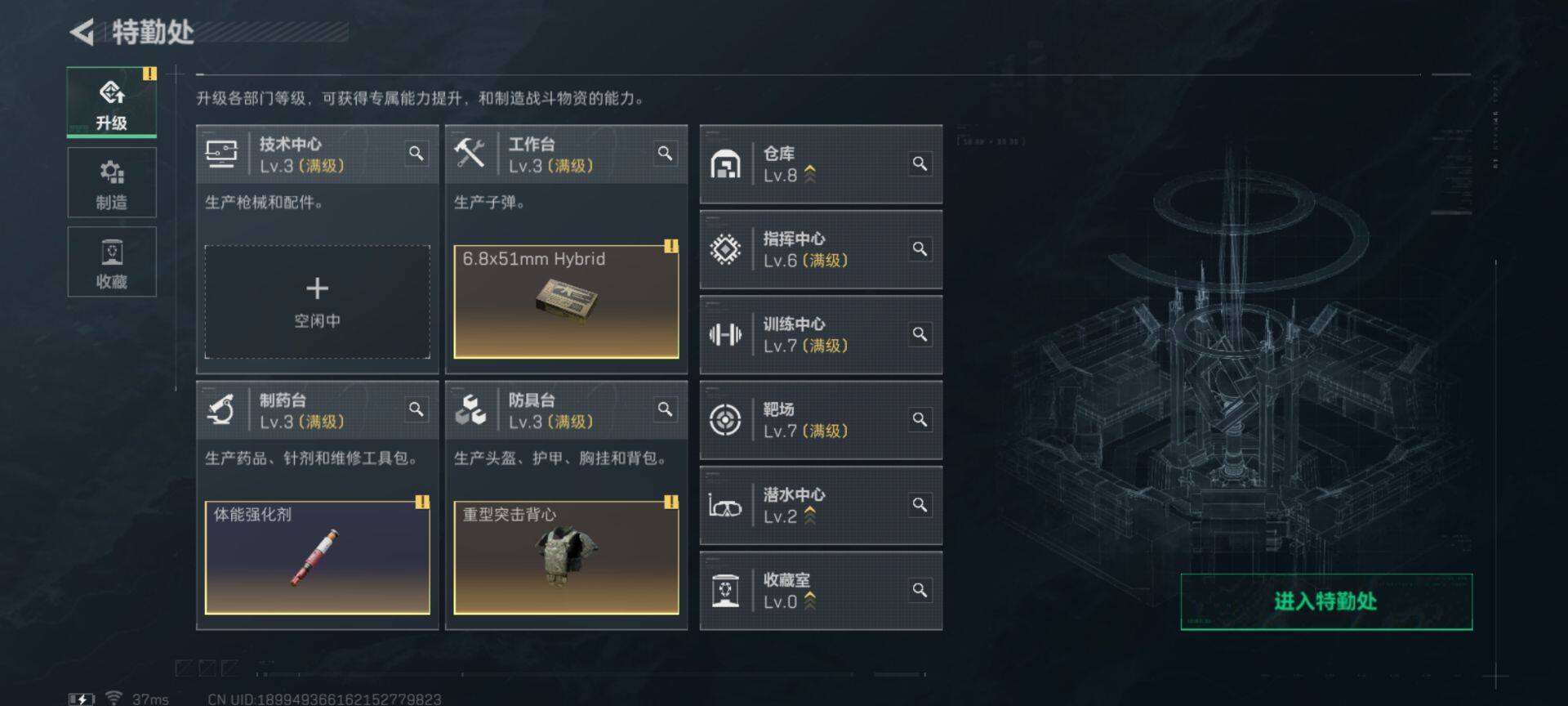Viewport: 1568px width, 706px height.
Task: Click the 进入特勤处 button
Action: pos(1326,601)
